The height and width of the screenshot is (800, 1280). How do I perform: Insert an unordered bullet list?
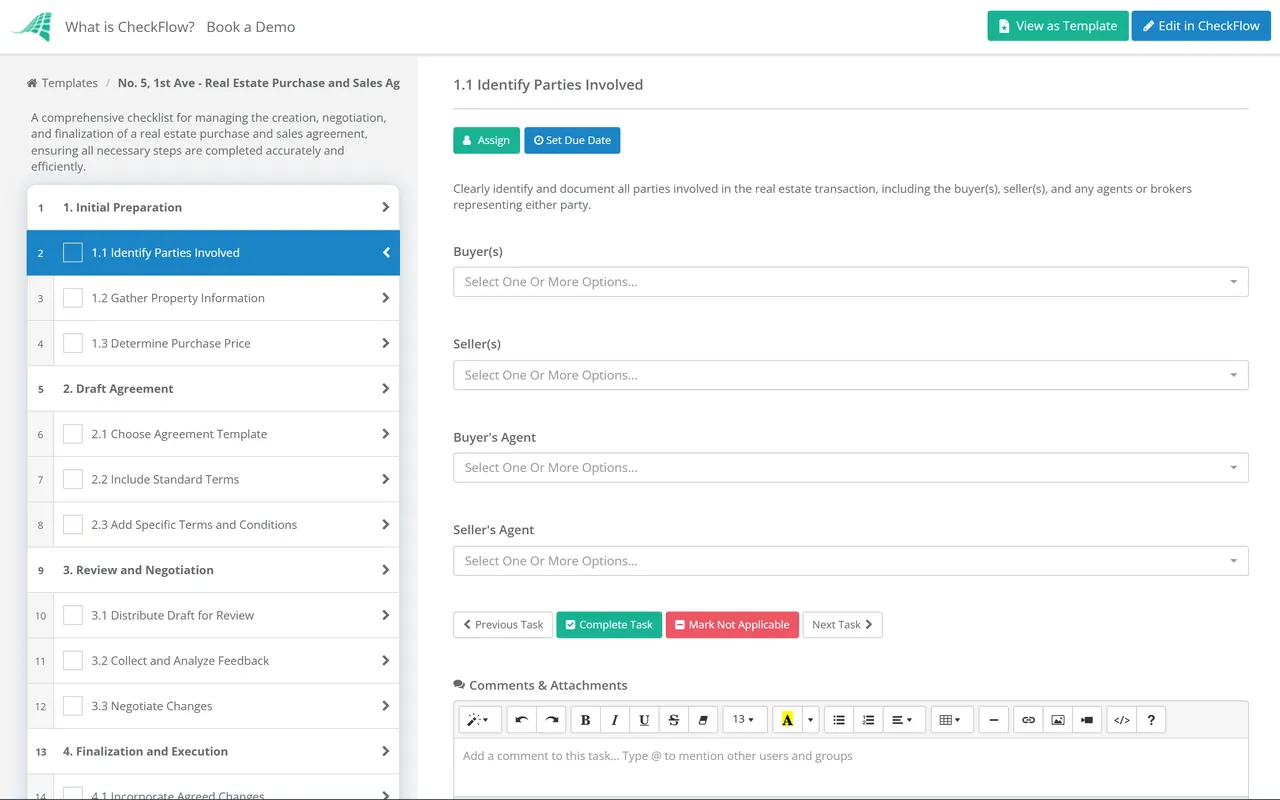point(839,720)
